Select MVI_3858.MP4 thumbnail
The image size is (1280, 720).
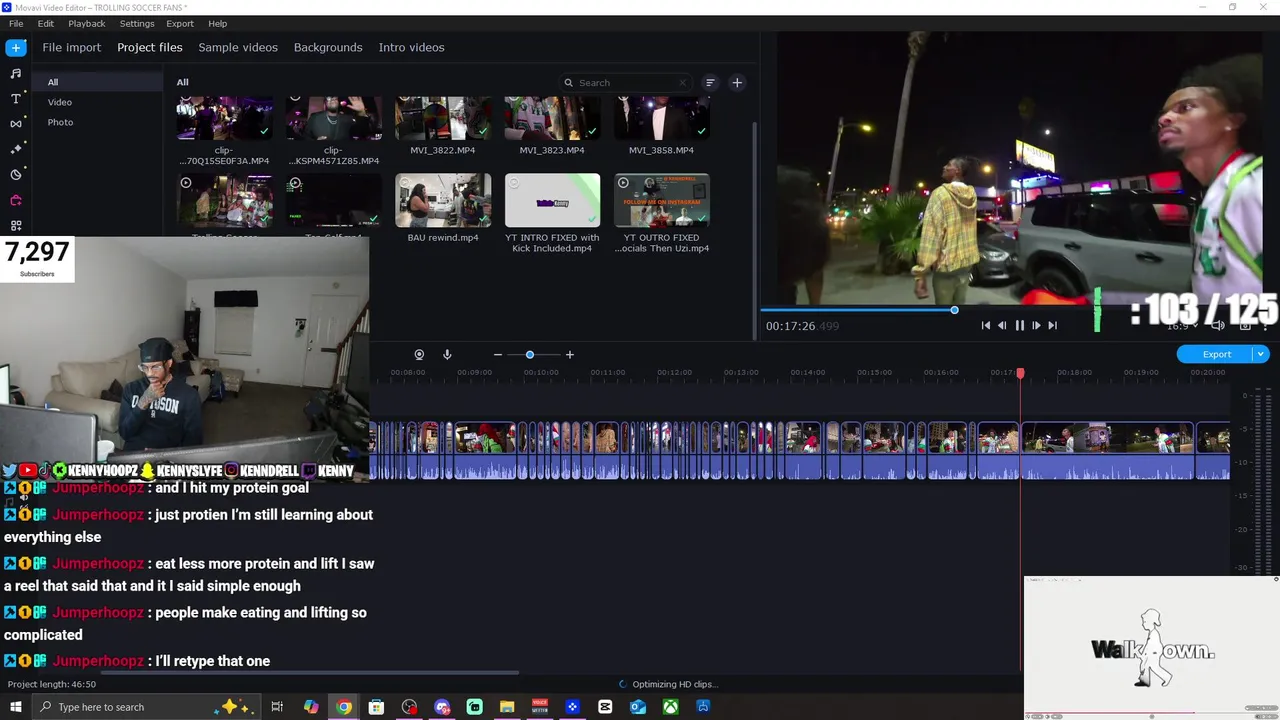coord(661,118)
